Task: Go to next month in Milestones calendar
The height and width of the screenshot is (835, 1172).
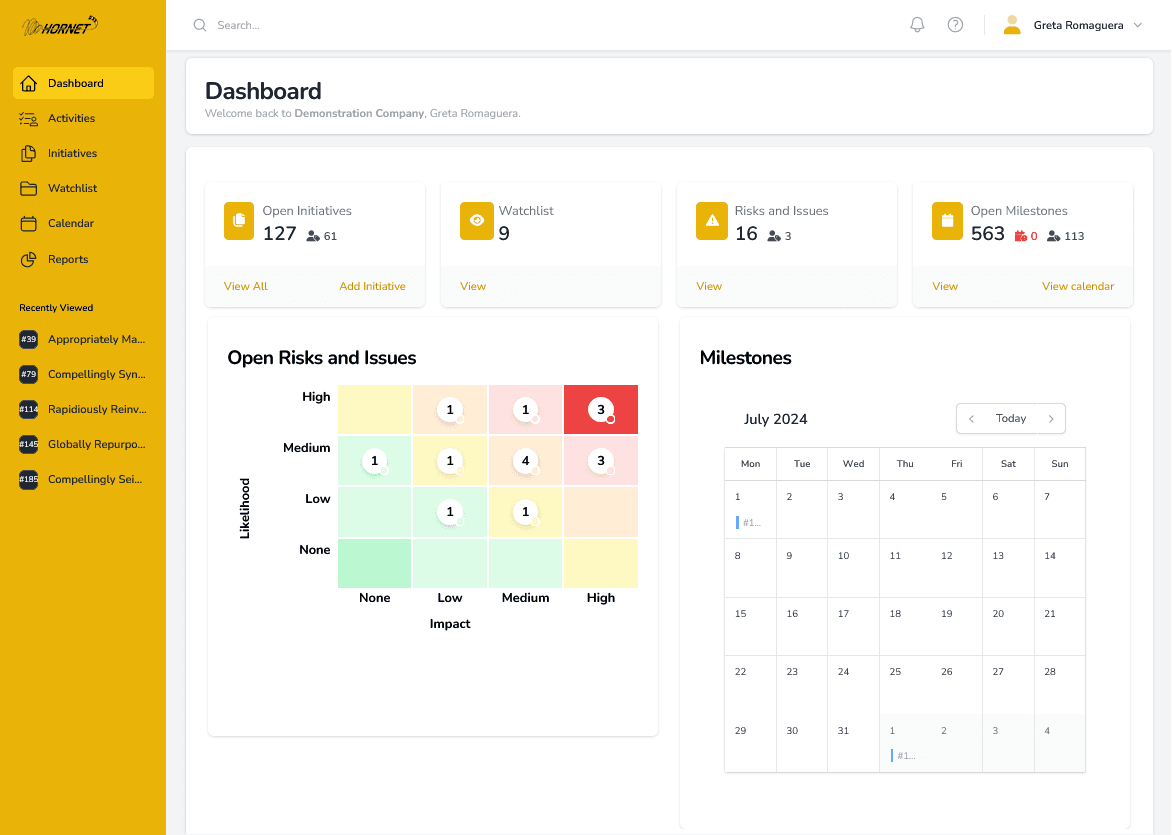Action: click(x=1050, y=419)
